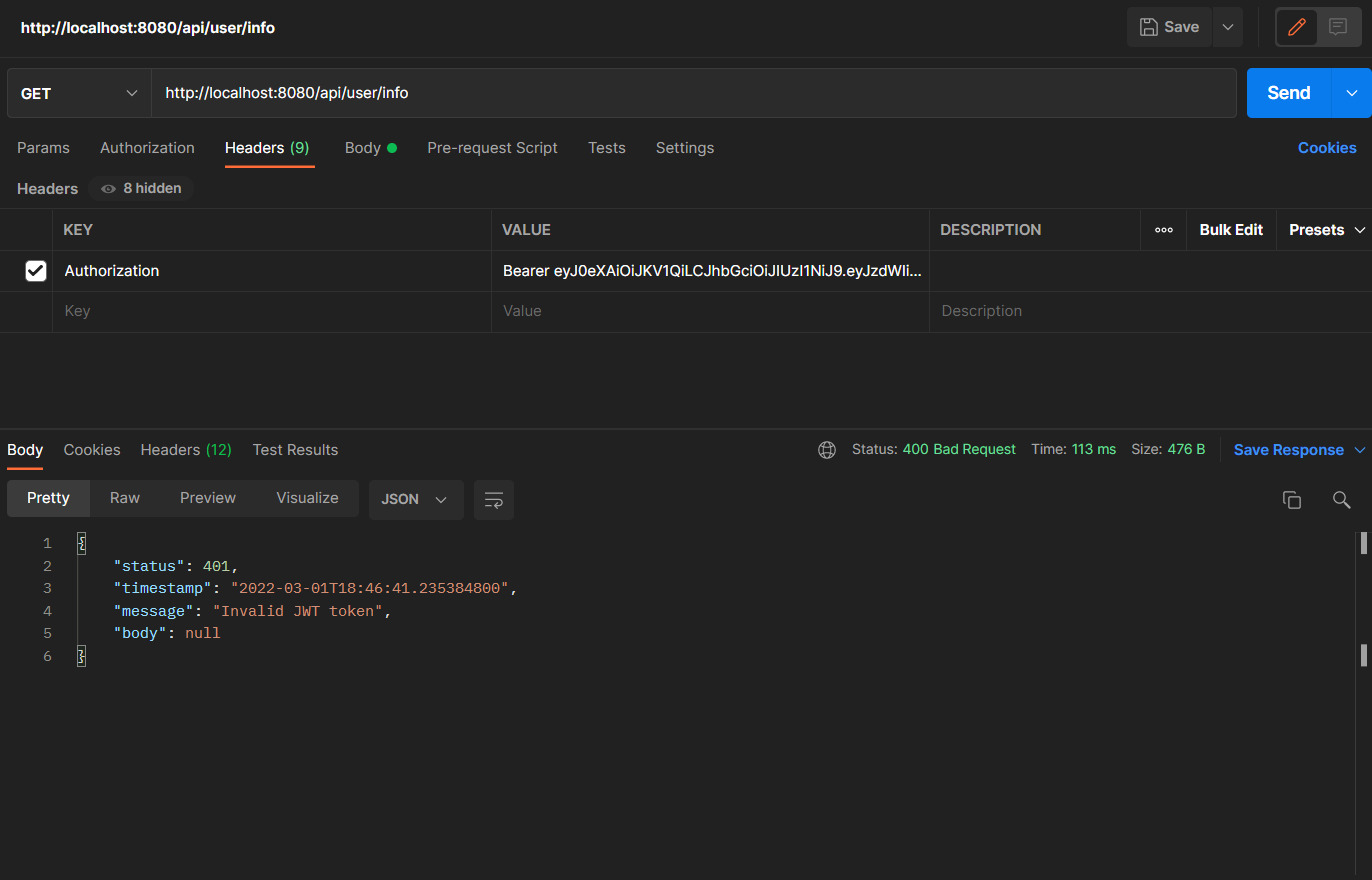The image size is (1372, 880).
Task: Open the comments mode icon
Action: (x=1338, y=27)
